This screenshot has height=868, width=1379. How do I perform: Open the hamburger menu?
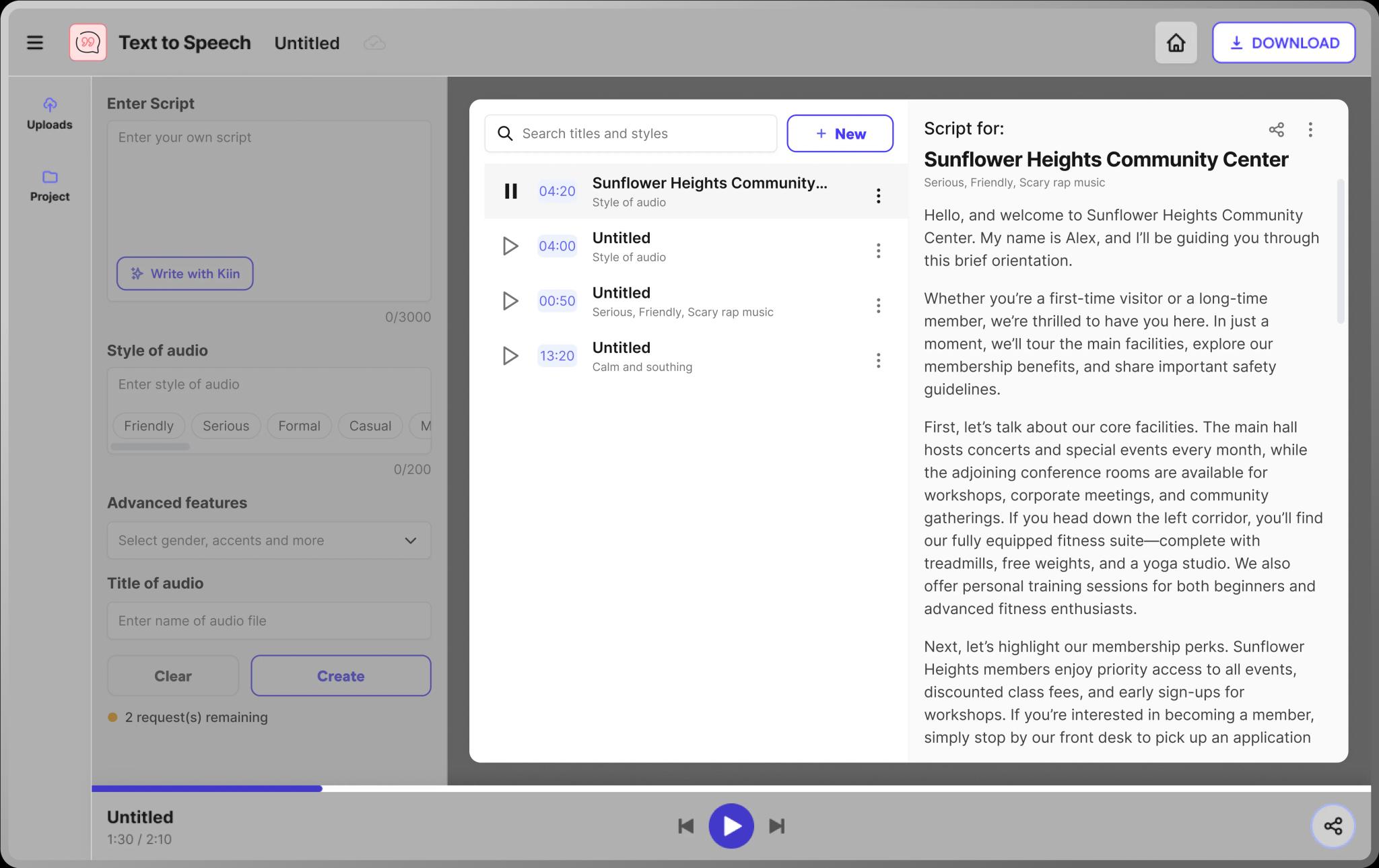[x=35, y=42]
